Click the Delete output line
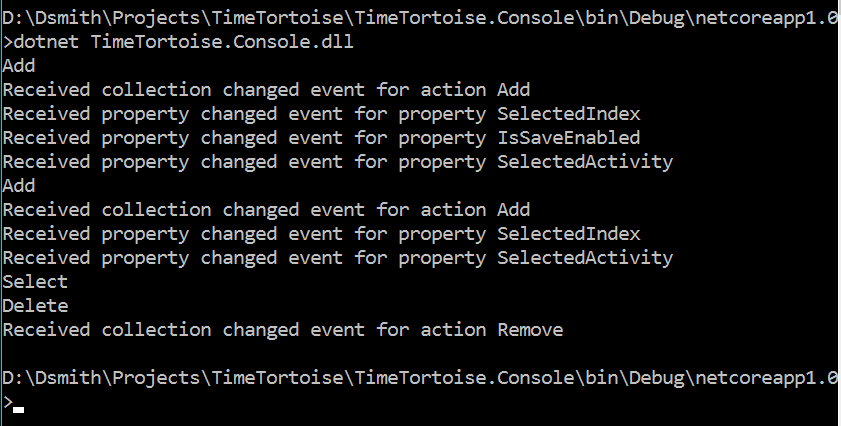This screenshot has width=841, height=426. 35,306
